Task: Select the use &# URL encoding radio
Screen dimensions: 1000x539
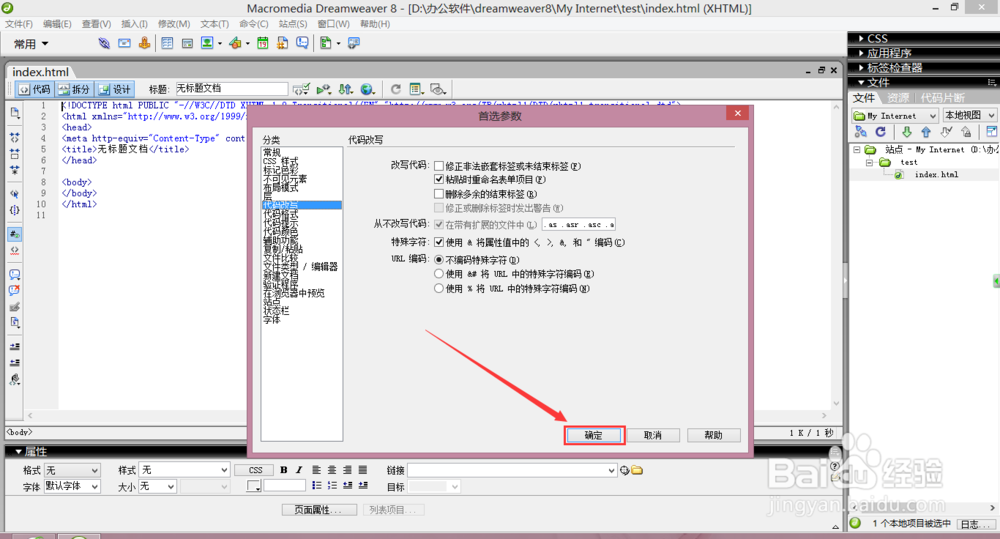Action: 439,274
